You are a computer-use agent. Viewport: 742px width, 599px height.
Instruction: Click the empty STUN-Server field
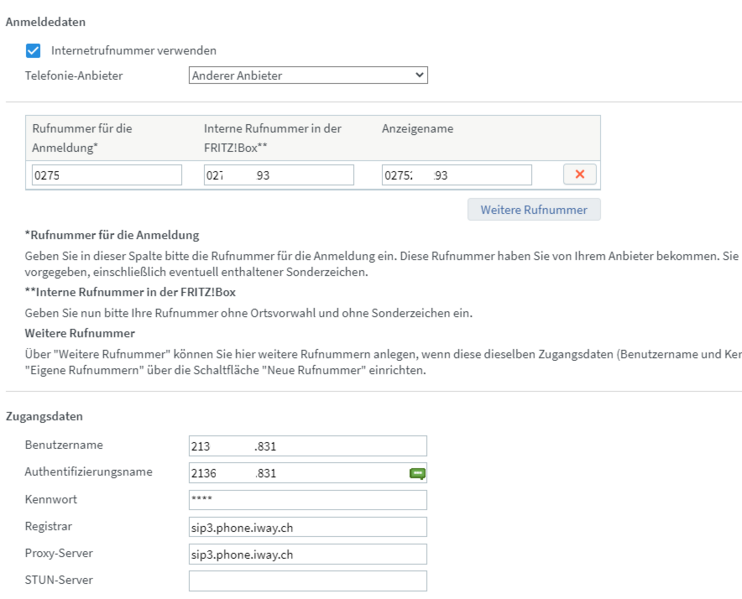pyautogui.click(x=308, y=581)
